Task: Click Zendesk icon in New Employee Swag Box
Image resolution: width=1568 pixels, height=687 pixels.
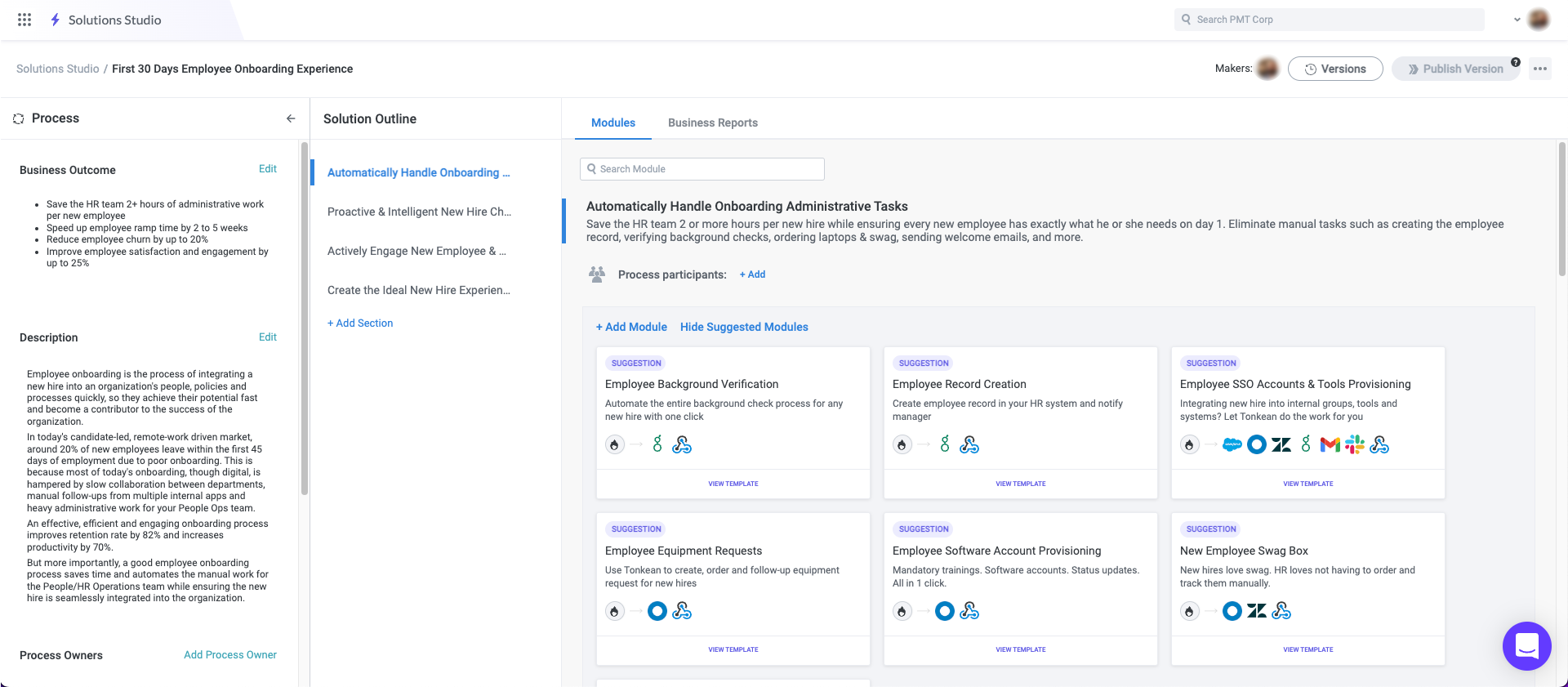Action: 1257,611
